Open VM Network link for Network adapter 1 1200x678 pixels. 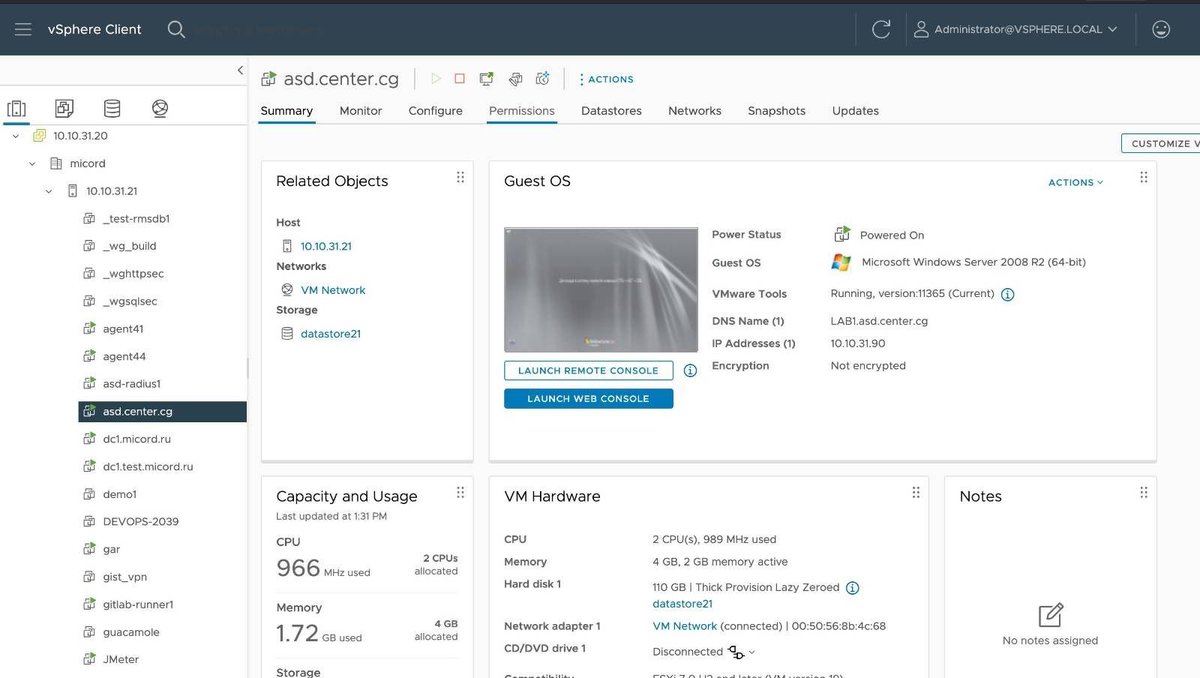point(685,627)
